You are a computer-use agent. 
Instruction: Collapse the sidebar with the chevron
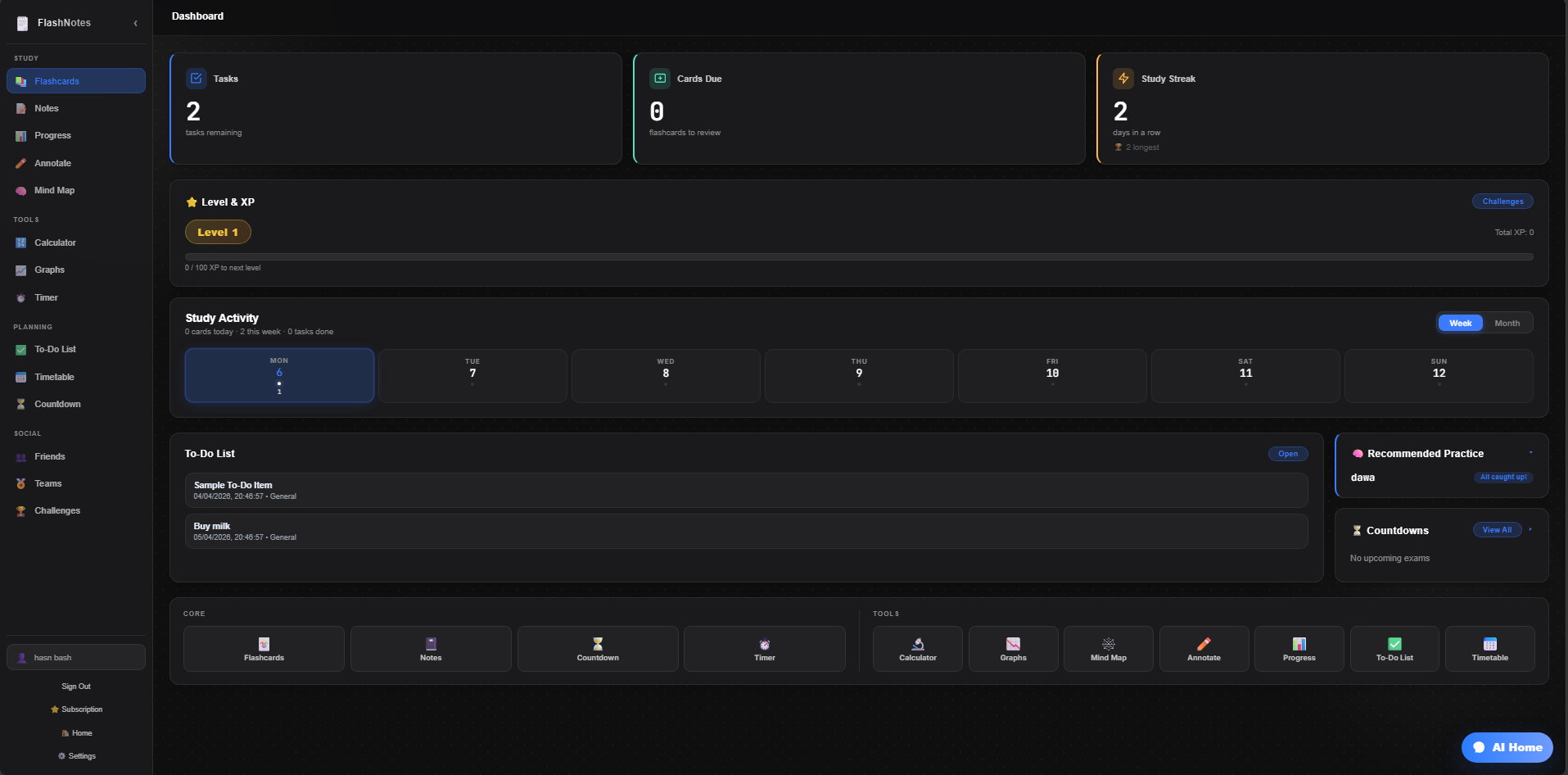pos(136,23)
